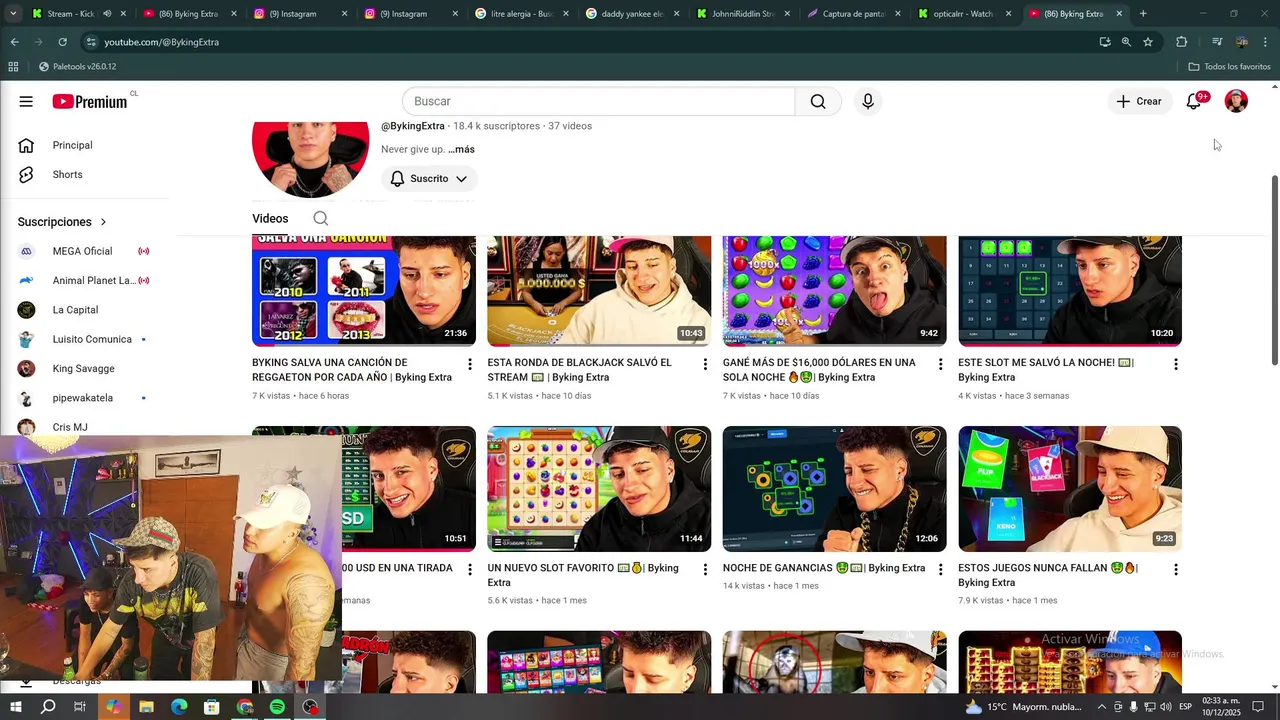Click the page vertical scrollbar
Image resolution: width=1280 pixels, height=720 pixels.
[1274, 270]
